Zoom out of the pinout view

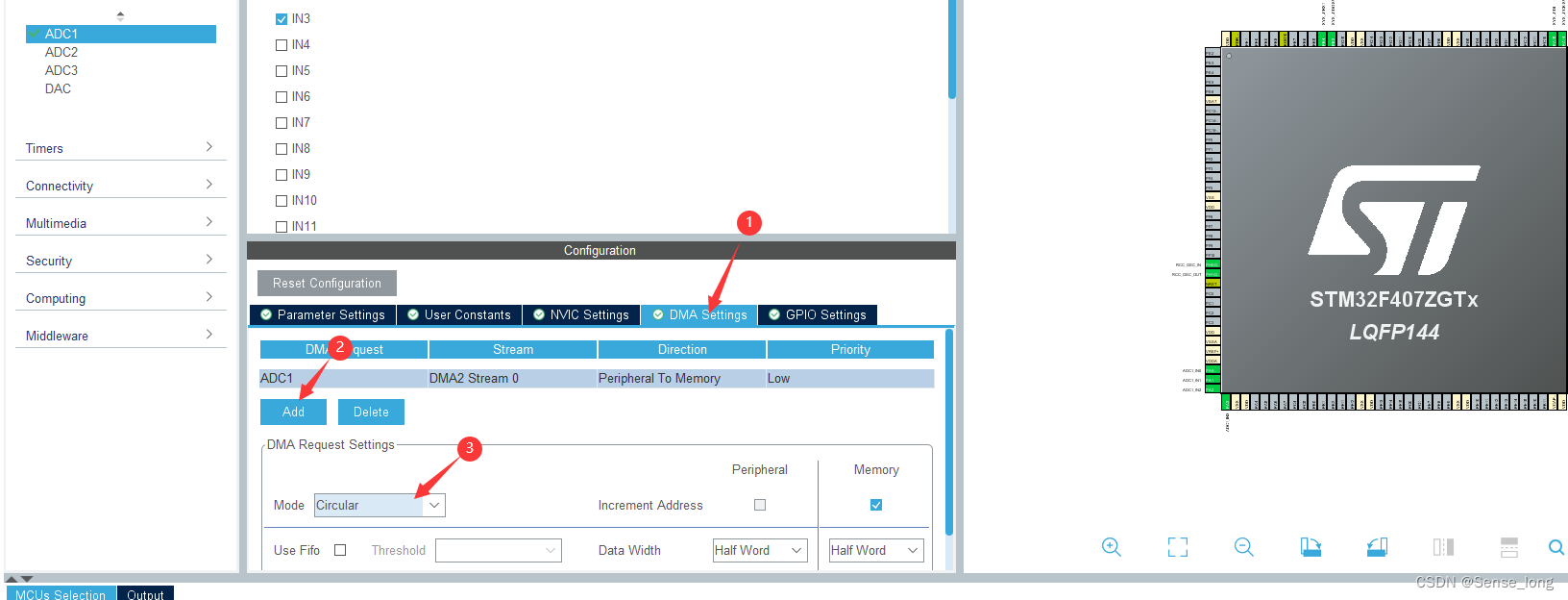click(1244, 547)
